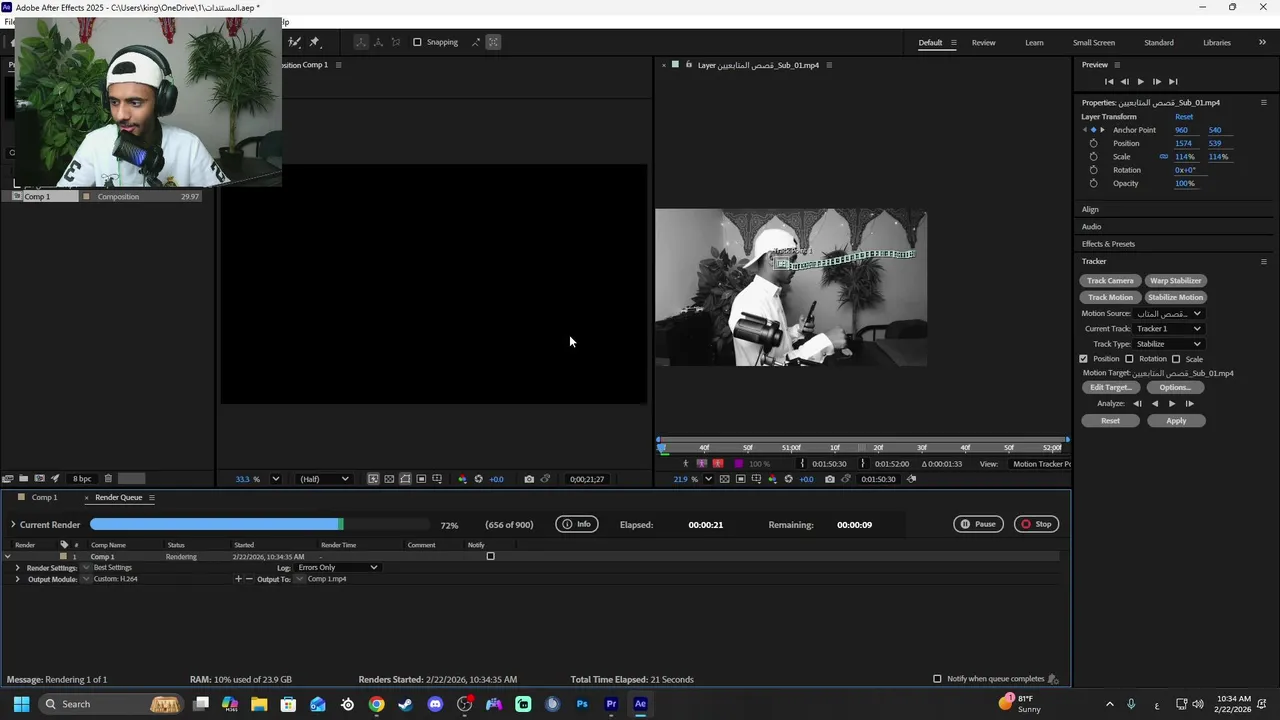Open Properties panel menu
The image size is (1280, 720).
(x=1263, y=102)
